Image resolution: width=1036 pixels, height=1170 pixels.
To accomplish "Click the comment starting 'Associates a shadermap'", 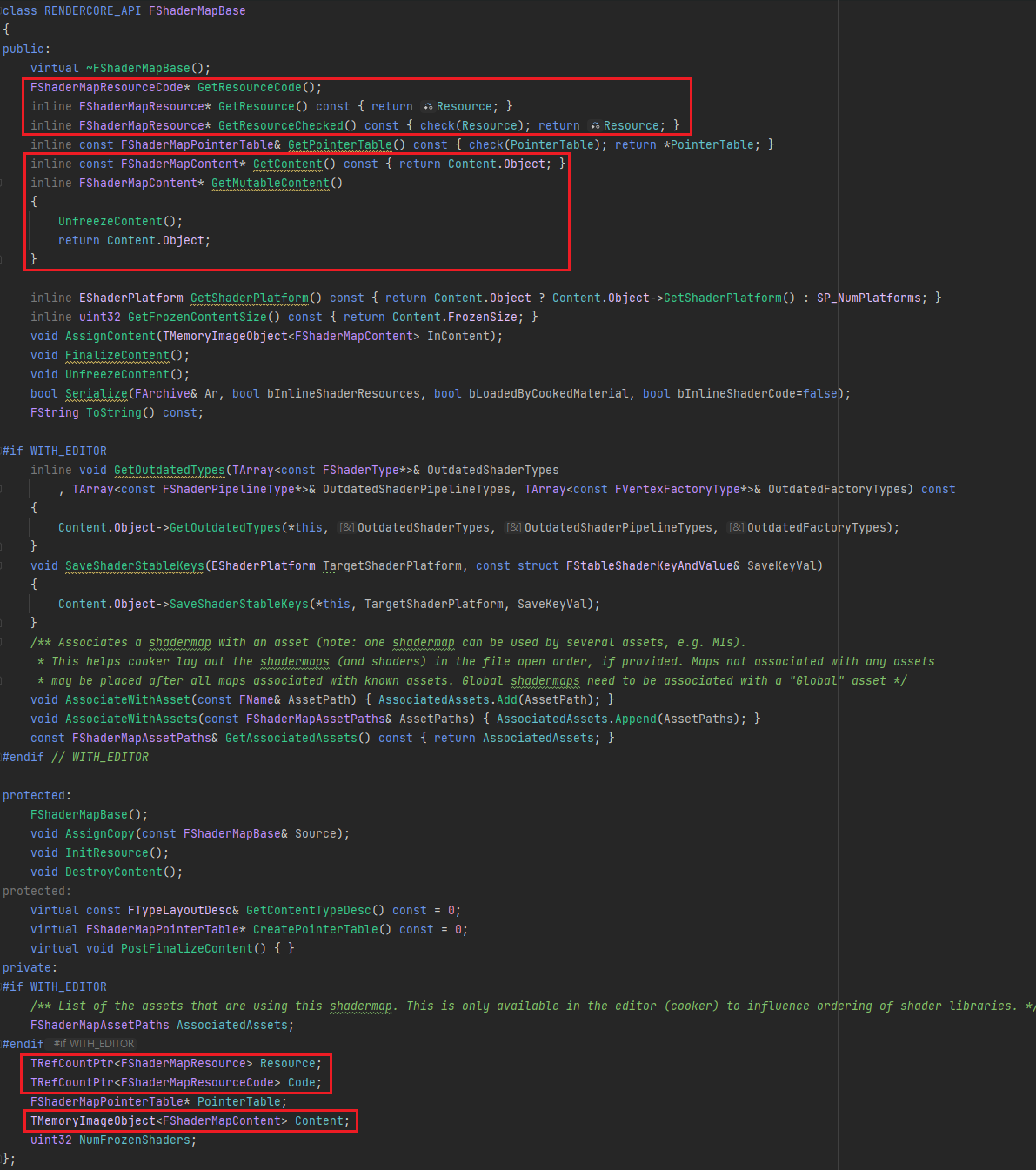I will pyautogui.click(x=389, y=642).
